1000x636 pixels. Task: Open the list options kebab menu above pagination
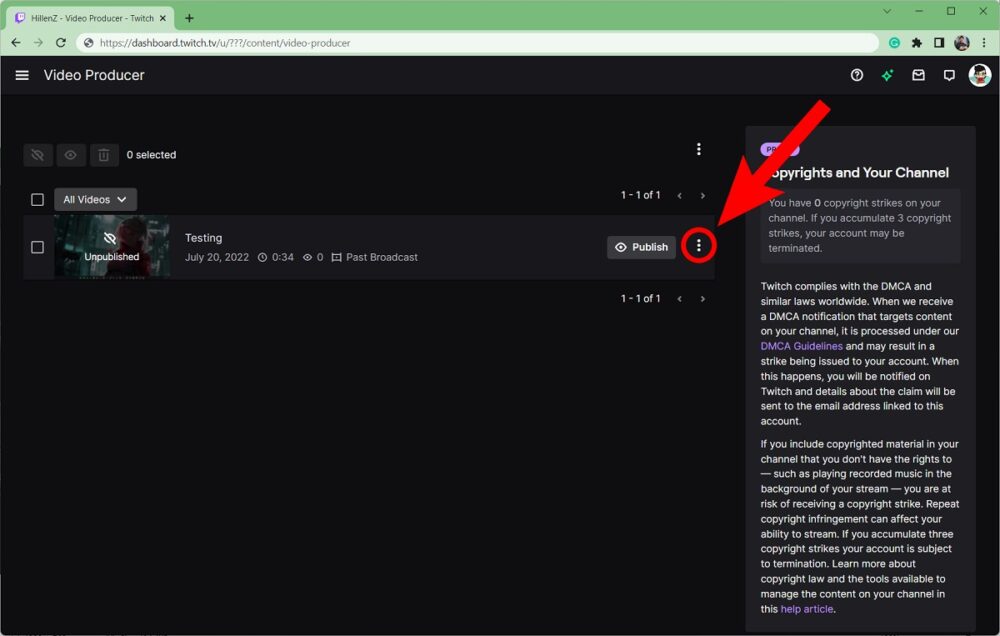698,148
